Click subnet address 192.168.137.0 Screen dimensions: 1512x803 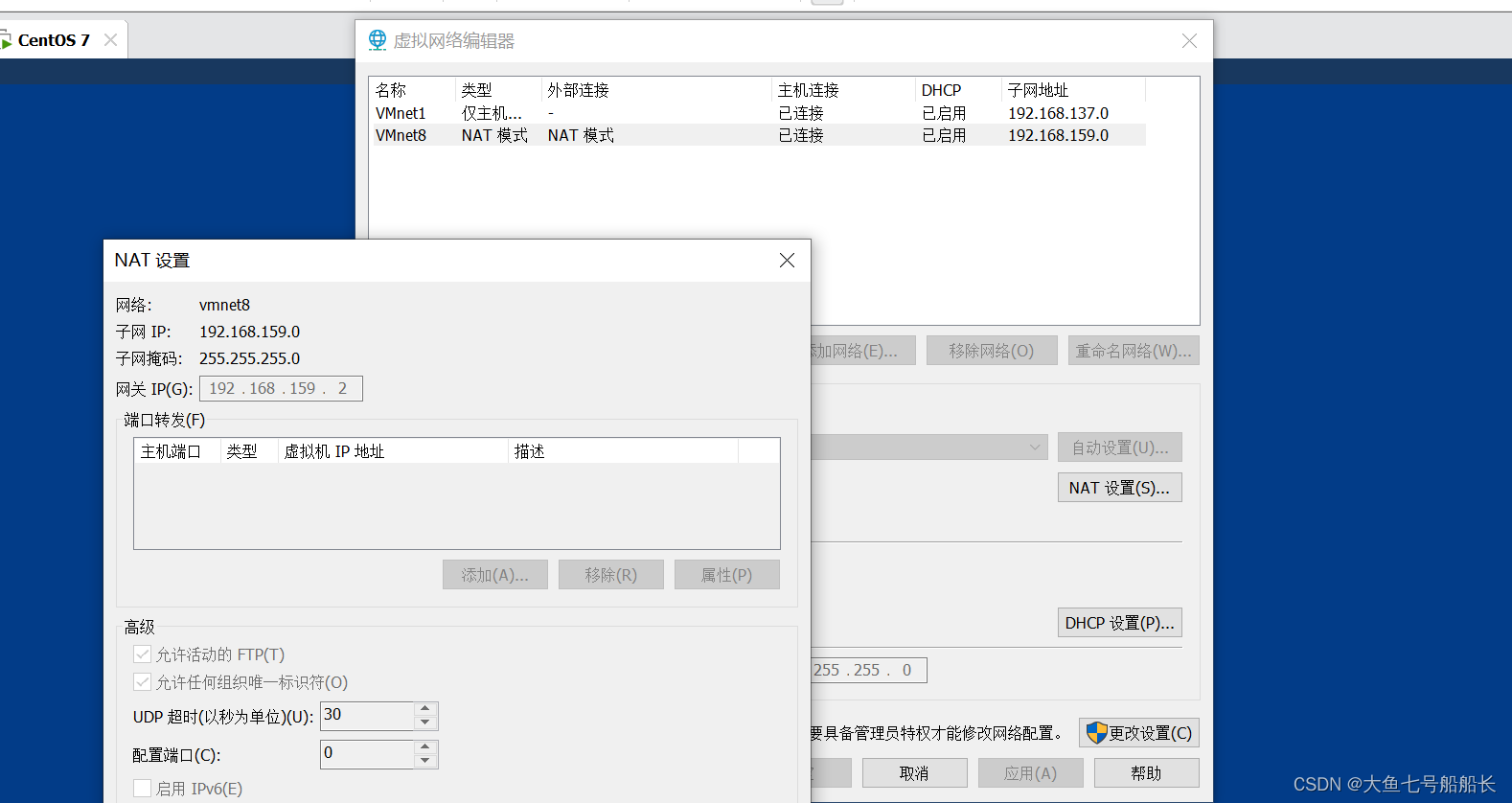pos(1058,113)
